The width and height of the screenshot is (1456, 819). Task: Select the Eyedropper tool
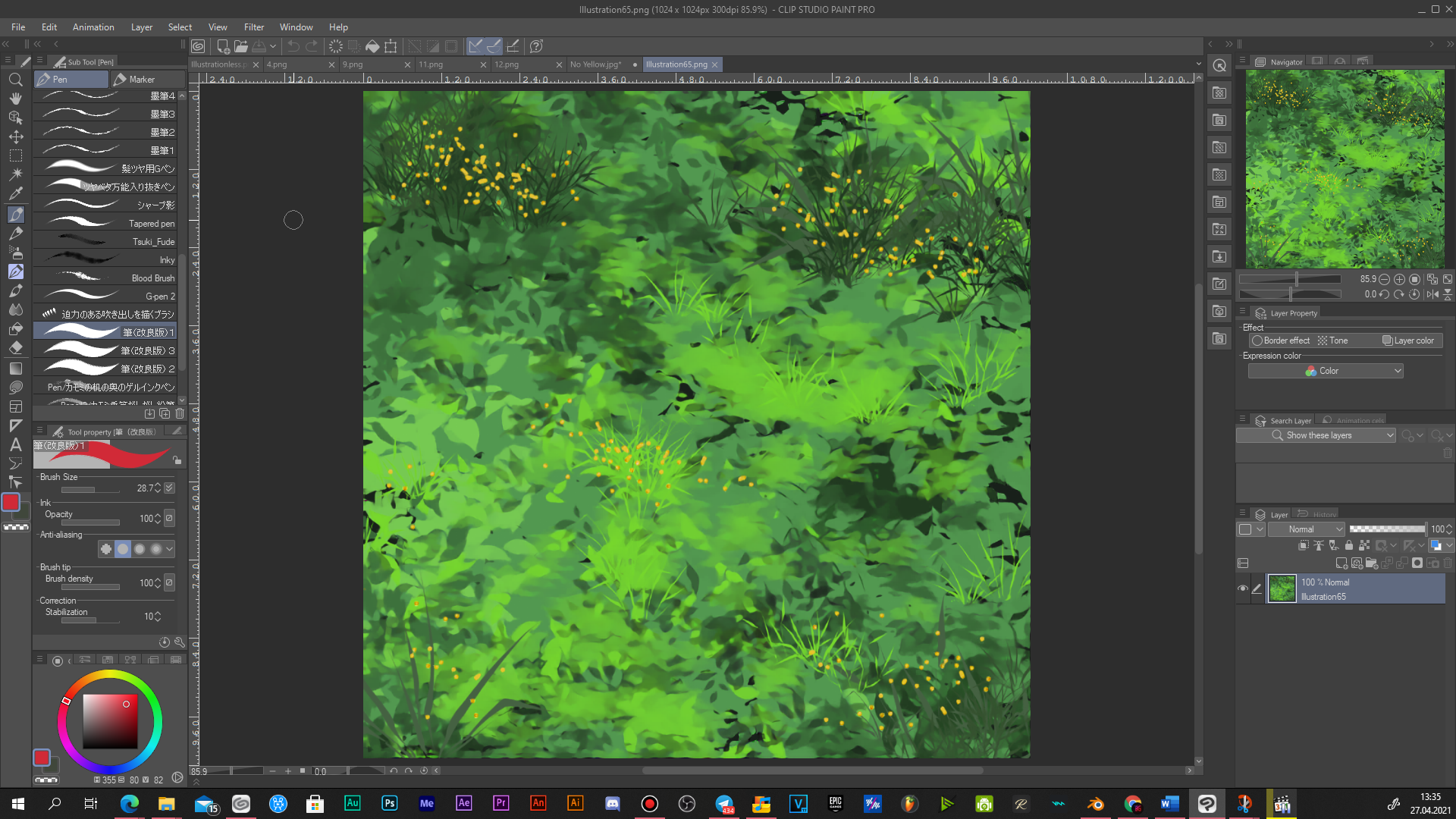click(15, 193)
